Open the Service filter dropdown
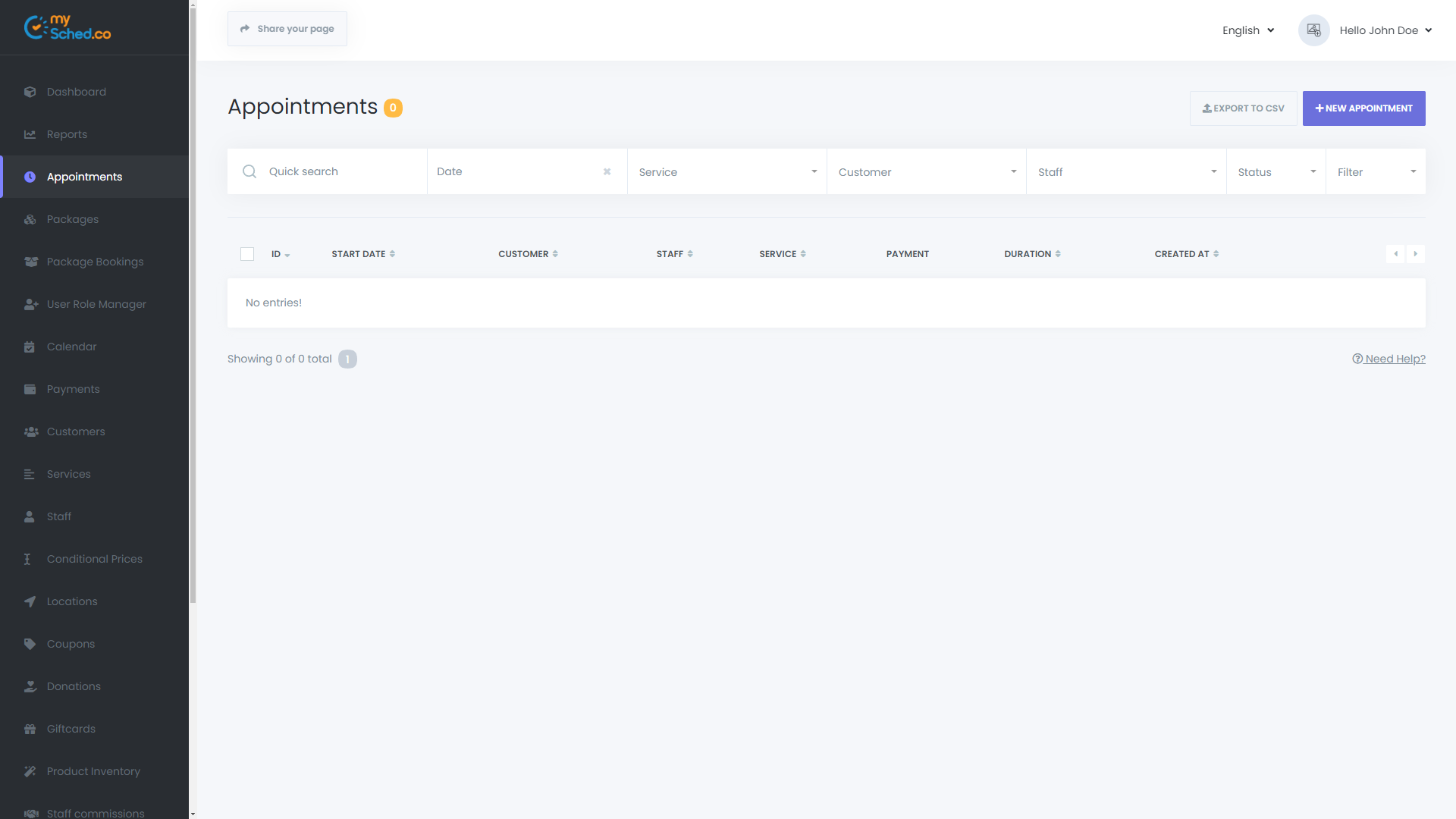The height and width of the screenshot is (819, 1456). tap(726, 172)
